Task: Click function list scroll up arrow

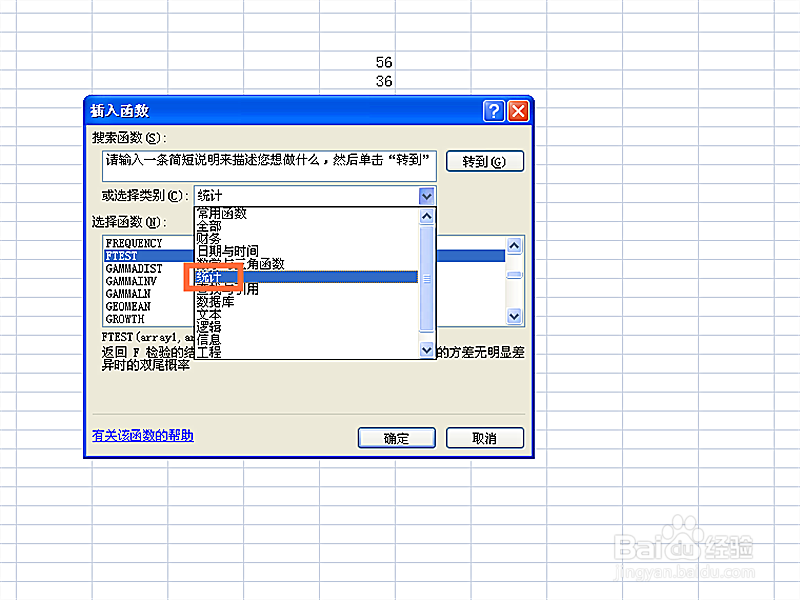Action: coord(514,246)
